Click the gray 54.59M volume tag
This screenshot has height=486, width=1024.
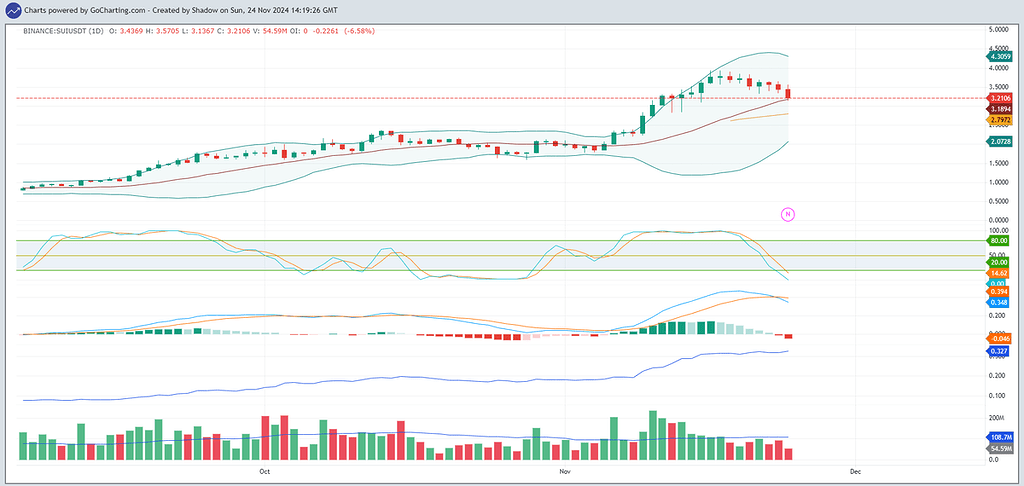[1000, 449]
